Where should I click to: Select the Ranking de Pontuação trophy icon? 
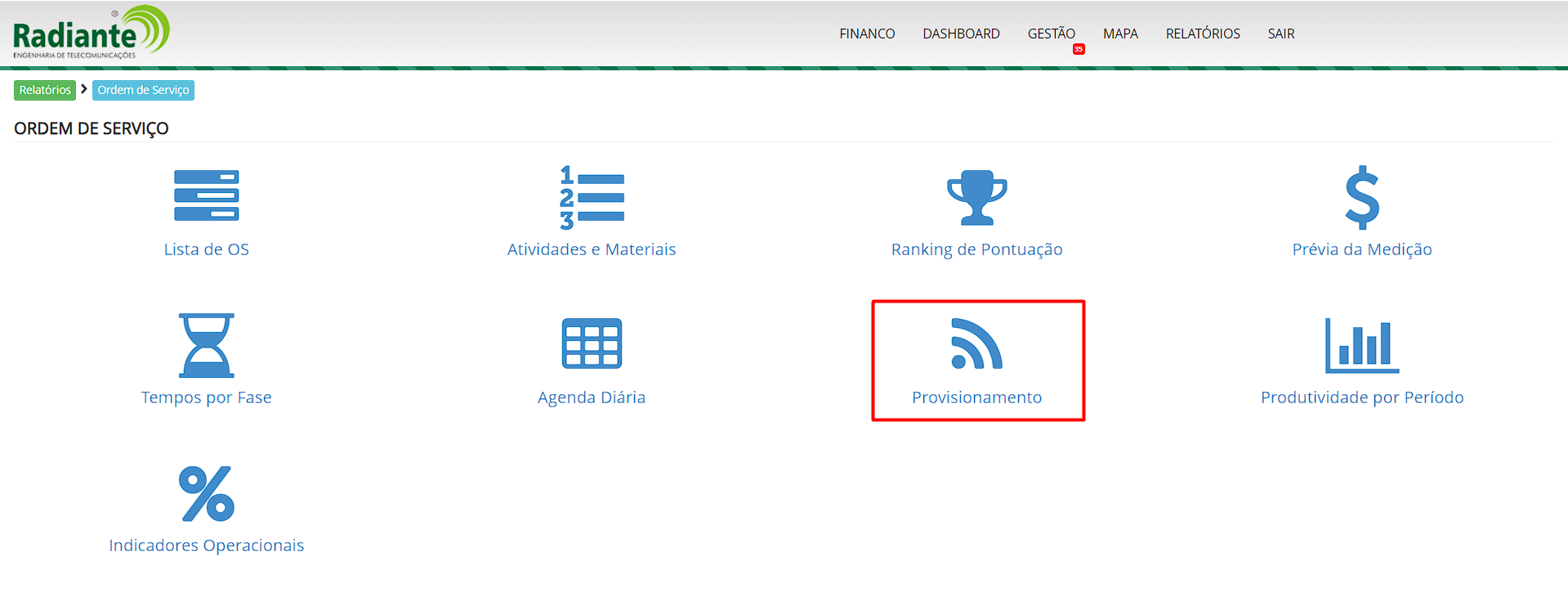pos(976,197)
